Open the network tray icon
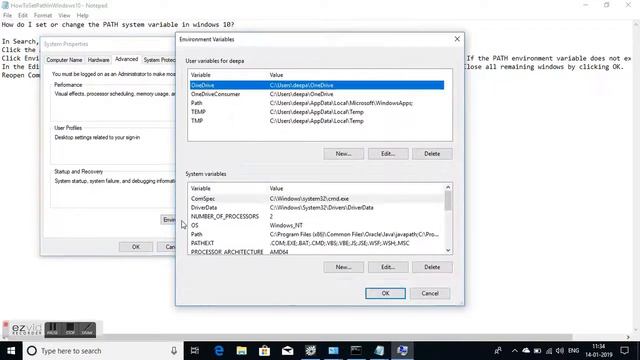 coord(549,351)
